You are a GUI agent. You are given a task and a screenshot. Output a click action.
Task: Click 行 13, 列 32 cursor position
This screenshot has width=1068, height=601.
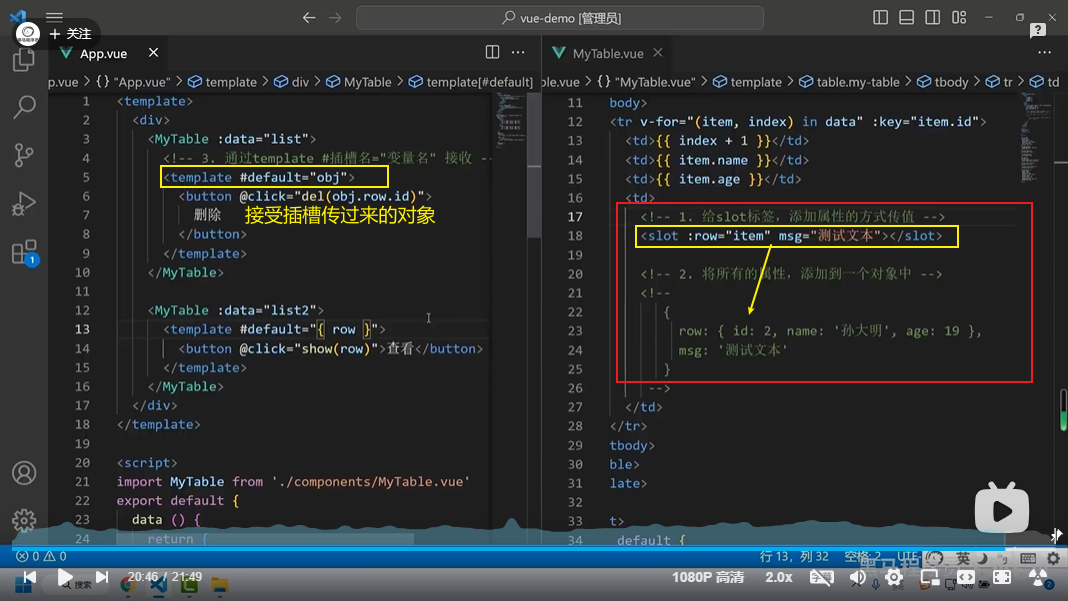coord(794,557)
